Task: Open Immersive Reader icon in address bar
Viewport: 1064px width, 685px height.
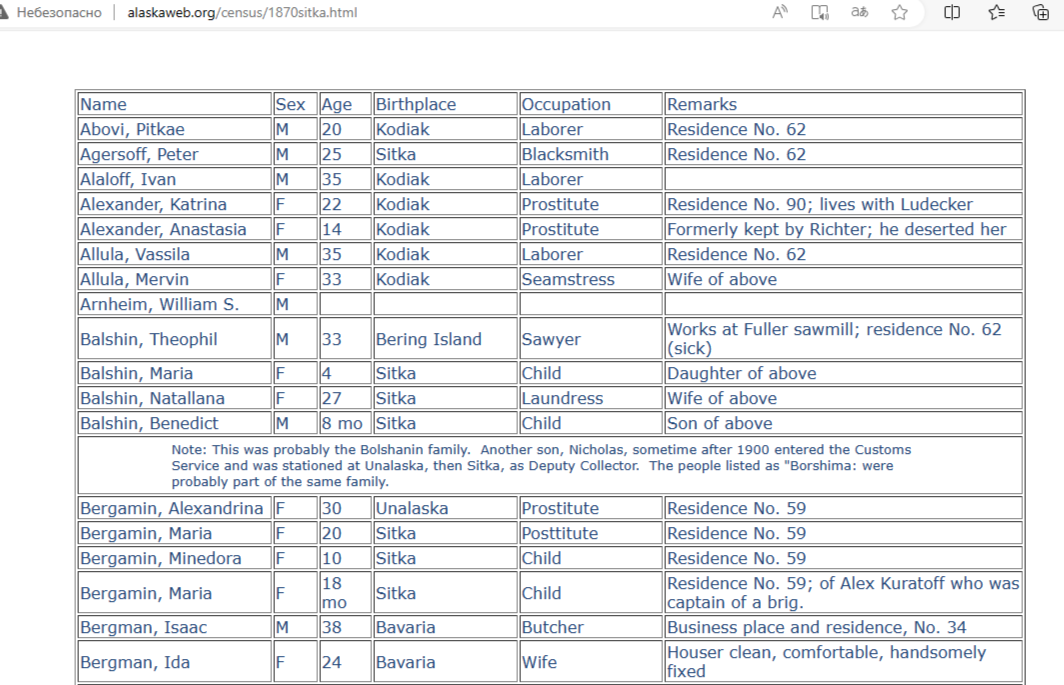Action: coord(820,12)
